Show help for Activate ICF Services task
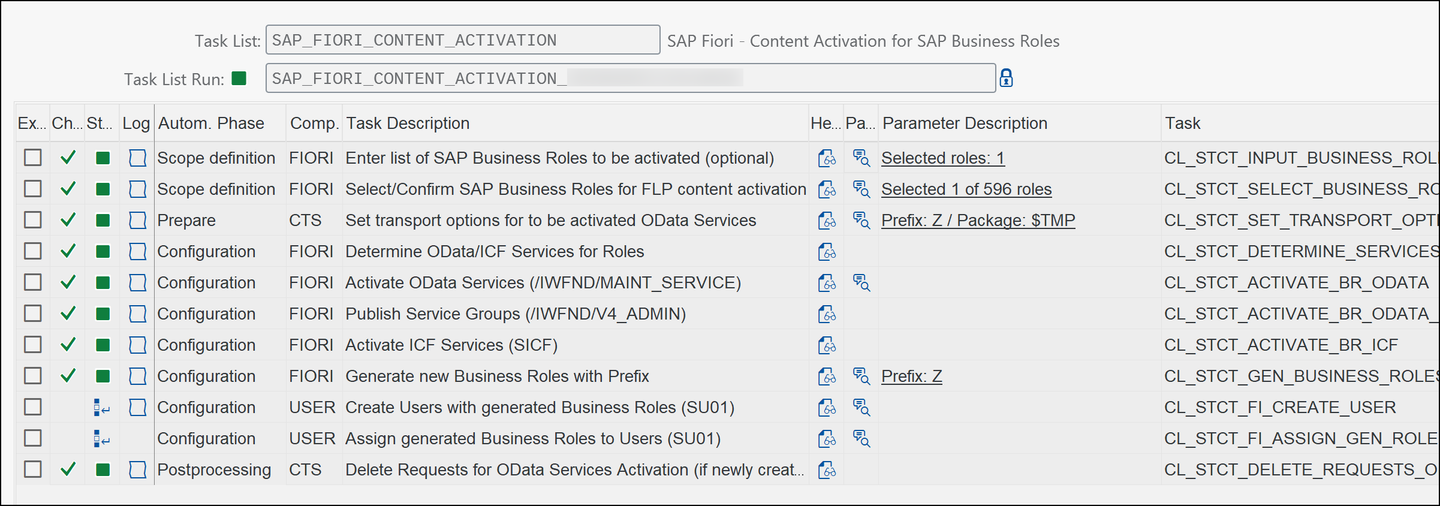 pyautogui.click(x=826, y=345)
